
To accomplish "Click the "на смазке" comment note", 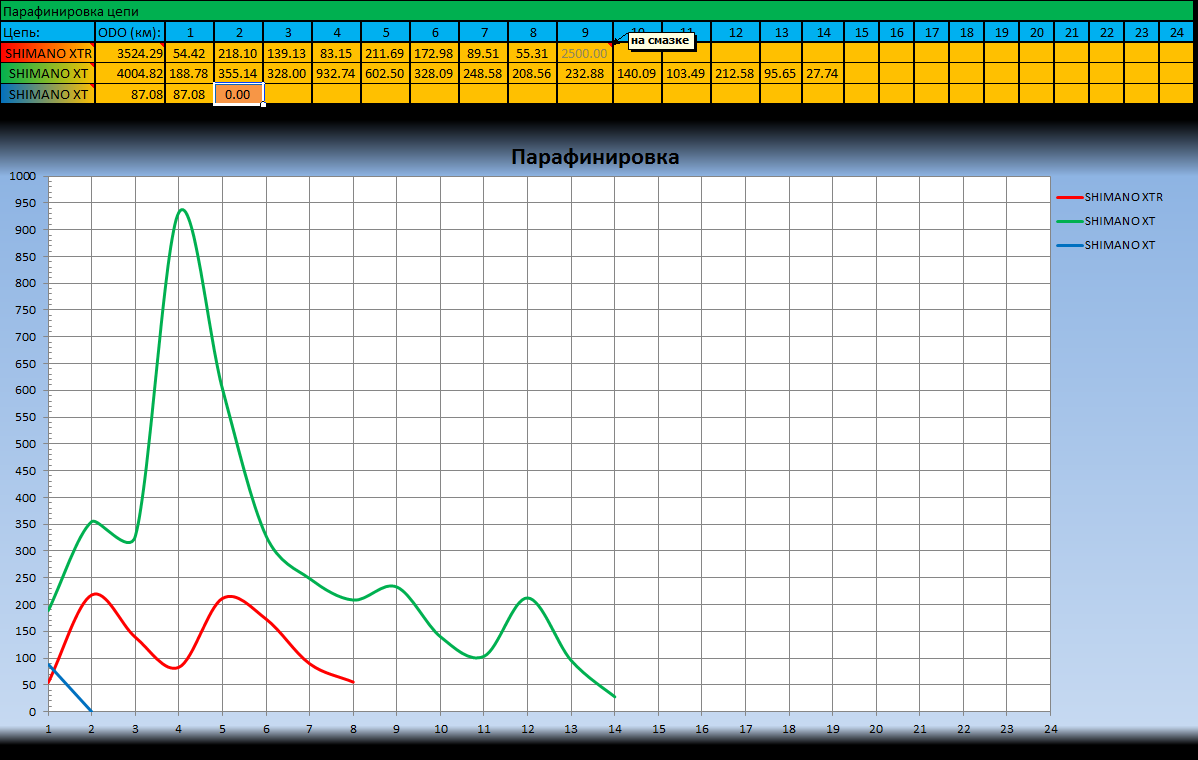I will point(660,41).
